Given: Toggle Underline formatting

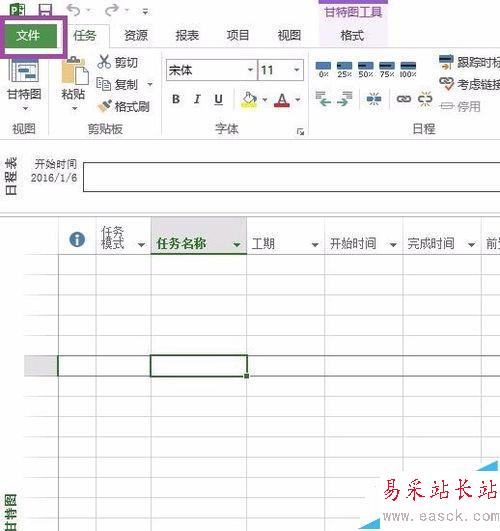Looking at the screenshot, I should (x=218, y=99).
